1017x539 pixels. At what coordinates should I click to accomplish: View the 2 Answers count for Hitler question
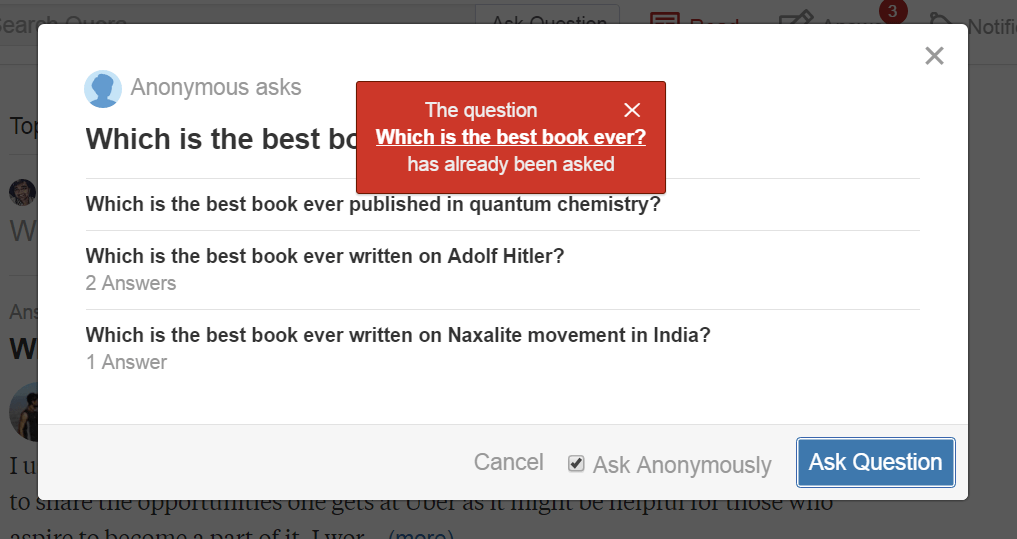pyautogui.click(x=131, y=283)
